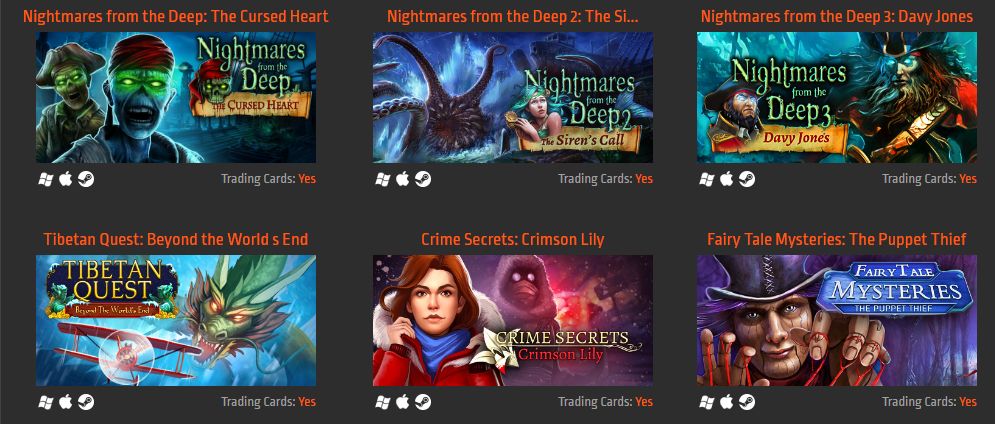Click Steam icon under The Puppet Thief
The image size is (995, 424).
(746, 402)
